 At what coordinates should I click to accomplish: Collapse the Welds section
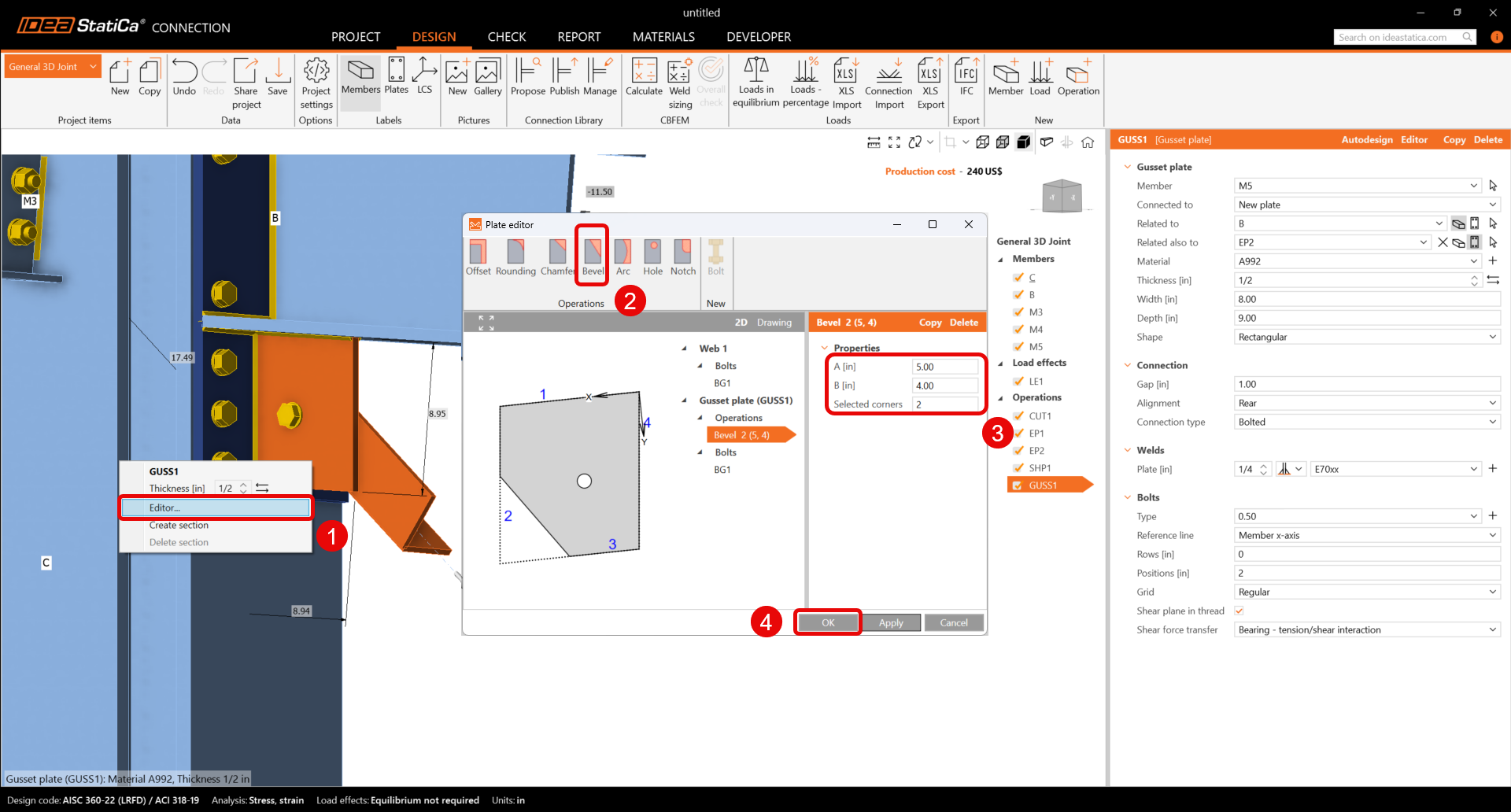(x=1128, y=450)
